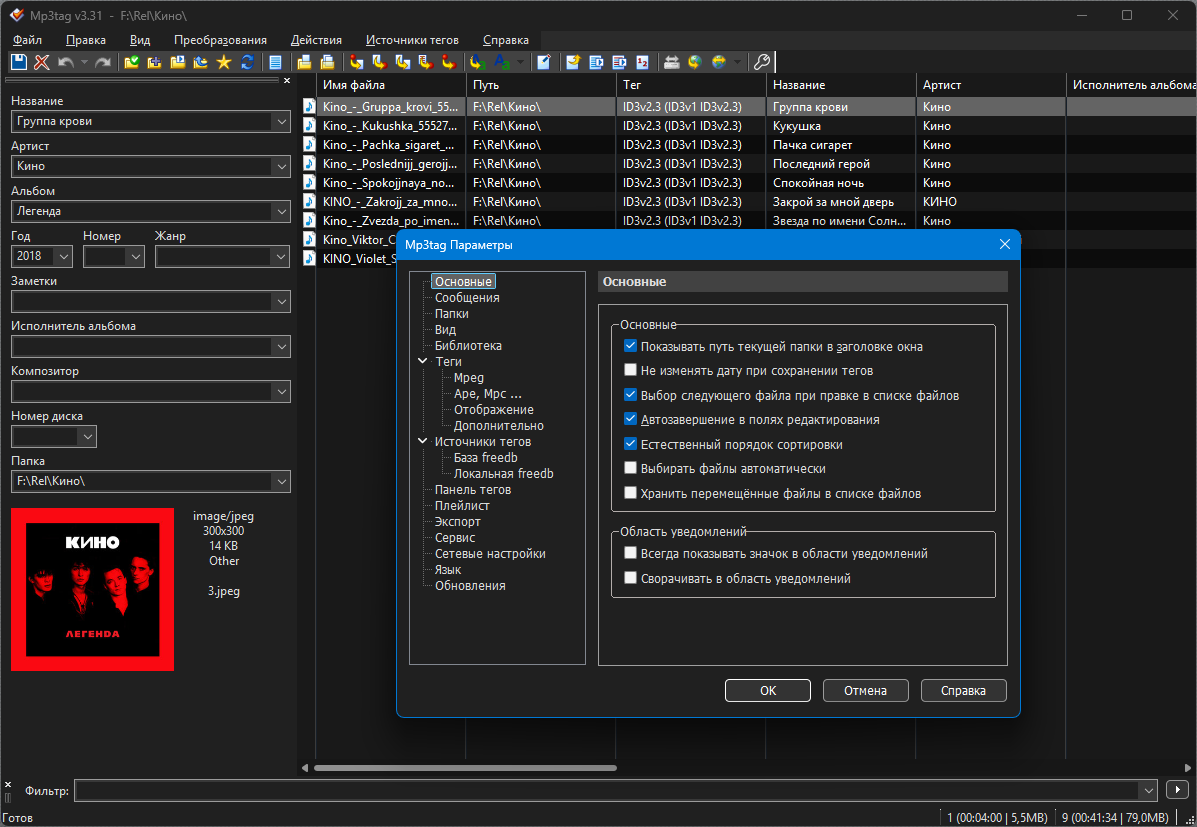The image size is (1197, 827).
Task: Select 'Язык' in the options tree
Action: point(448,570)
